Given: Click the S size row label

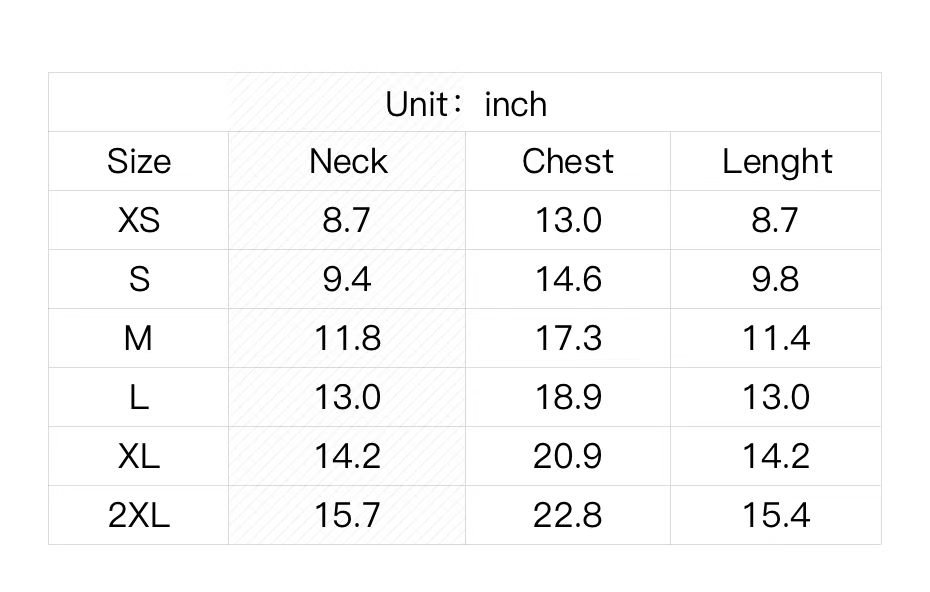Looking at the screenshot, I should [x=139, y=280].
